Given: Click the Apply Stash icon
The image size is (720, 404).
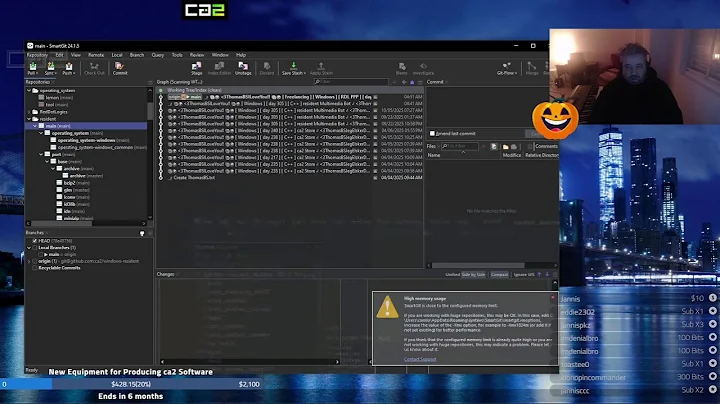Looking at the screenshot, I should point(321,68).
